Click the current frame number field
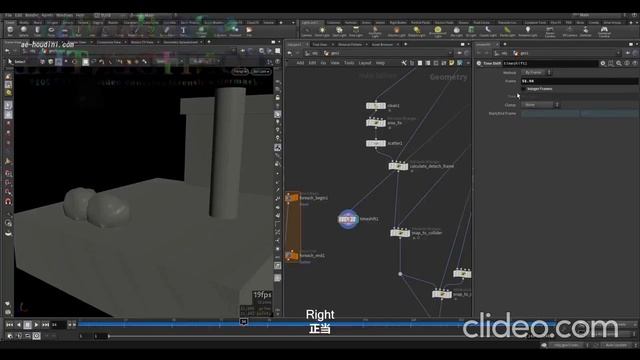Viewport: 640px width, 360px height. click(x=58, y=324)
